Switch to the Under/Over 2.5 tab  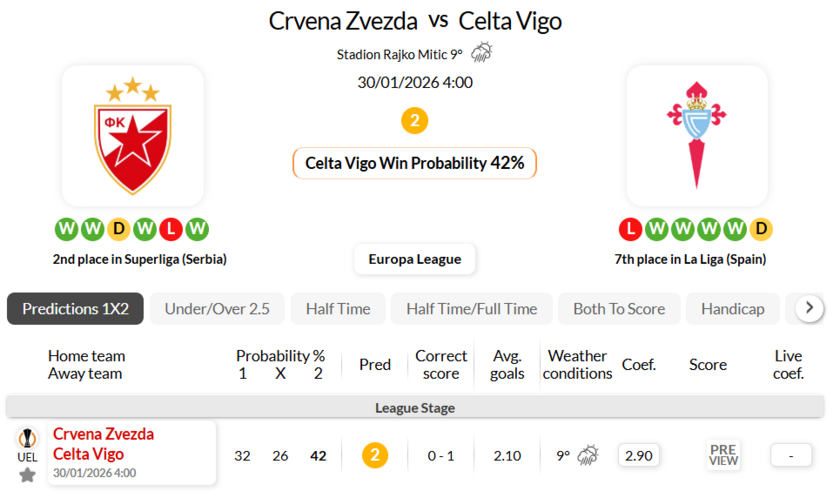pyautogui.click(x=217, y=309)
